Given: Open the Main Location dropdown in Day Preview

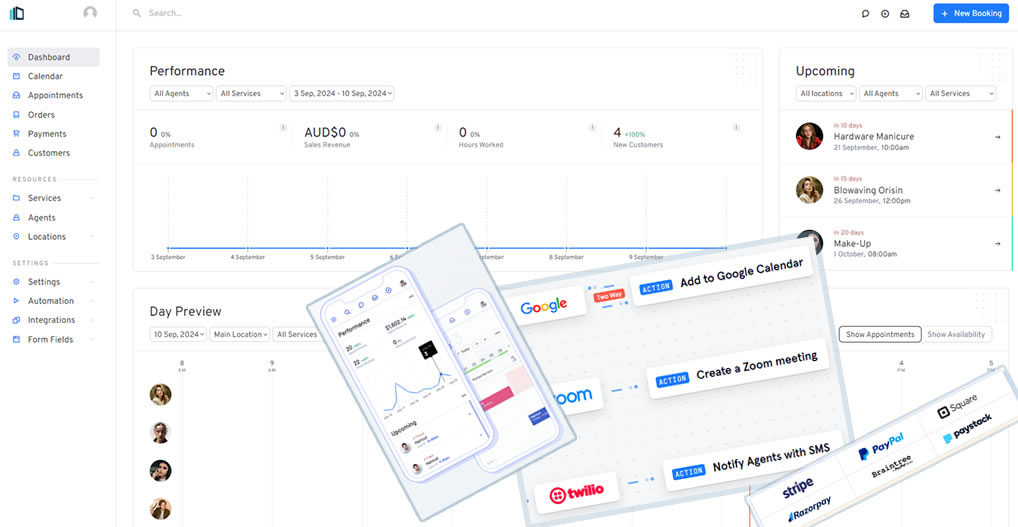Looking at the screenshot, I should [240, 334].
